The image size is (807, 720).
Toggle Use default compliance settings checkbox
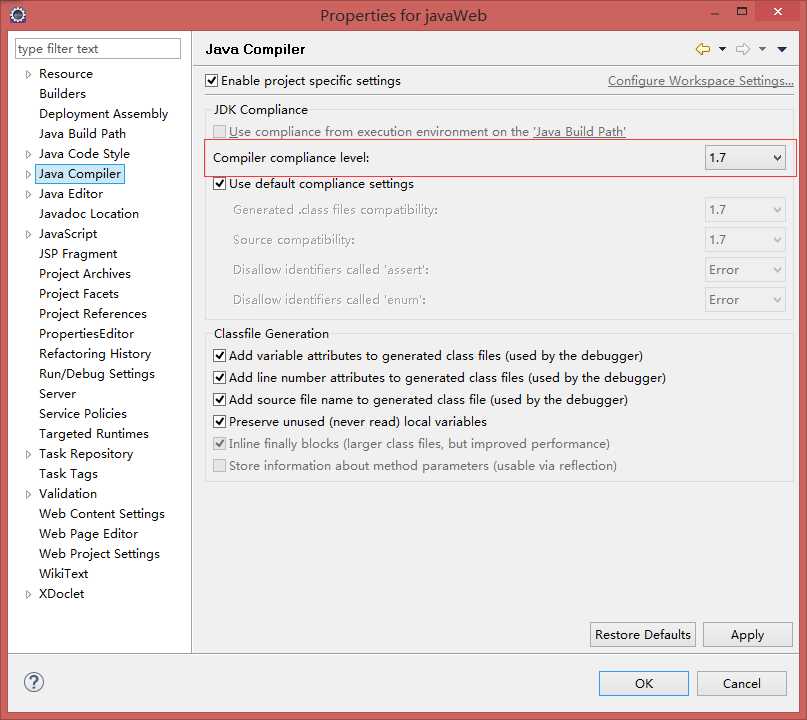[x=219, y=184]
